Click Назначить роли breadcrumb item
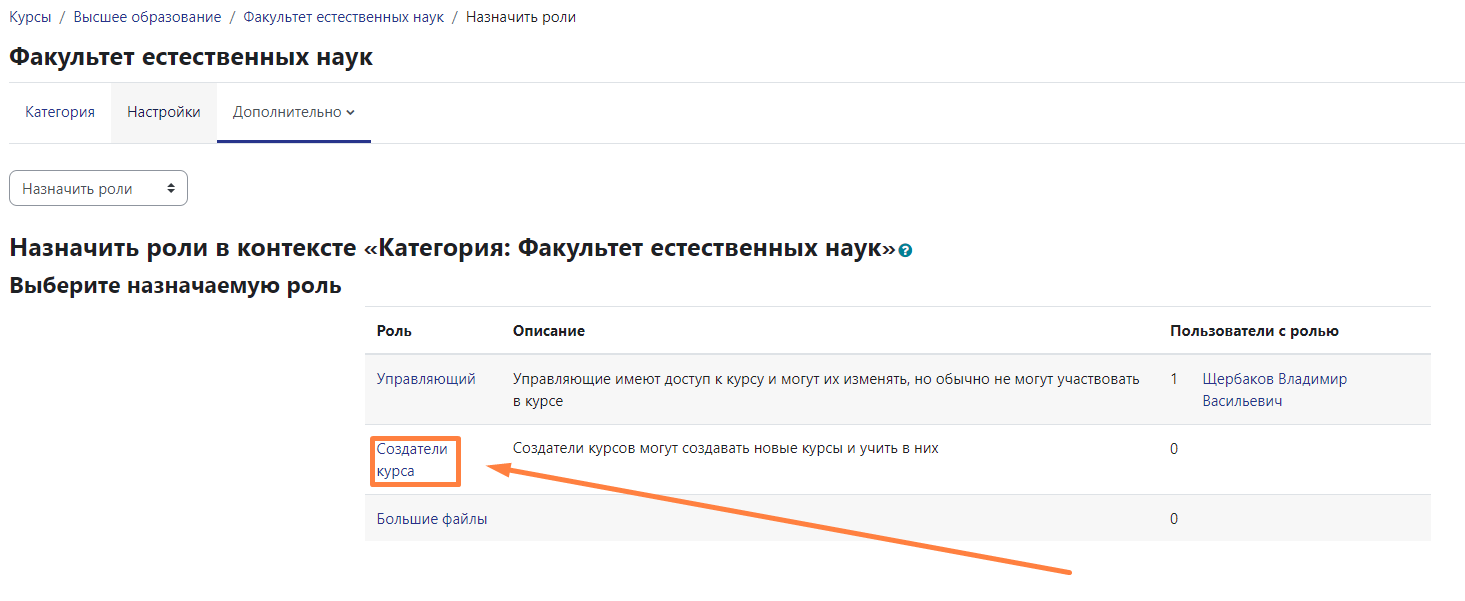 (x=520, y=17)
